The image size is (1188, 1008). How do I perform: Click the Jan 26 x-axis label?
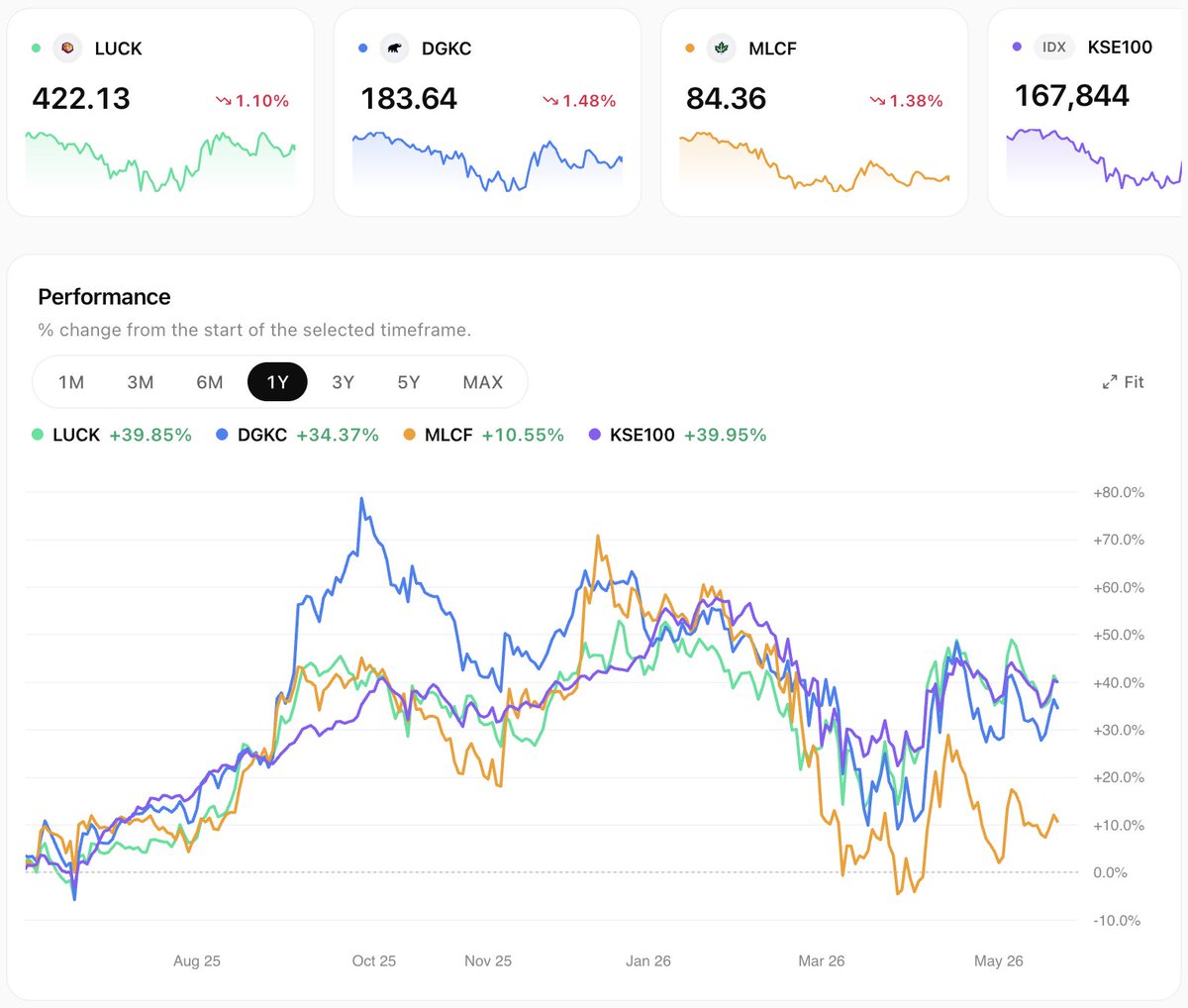point(648,960)
